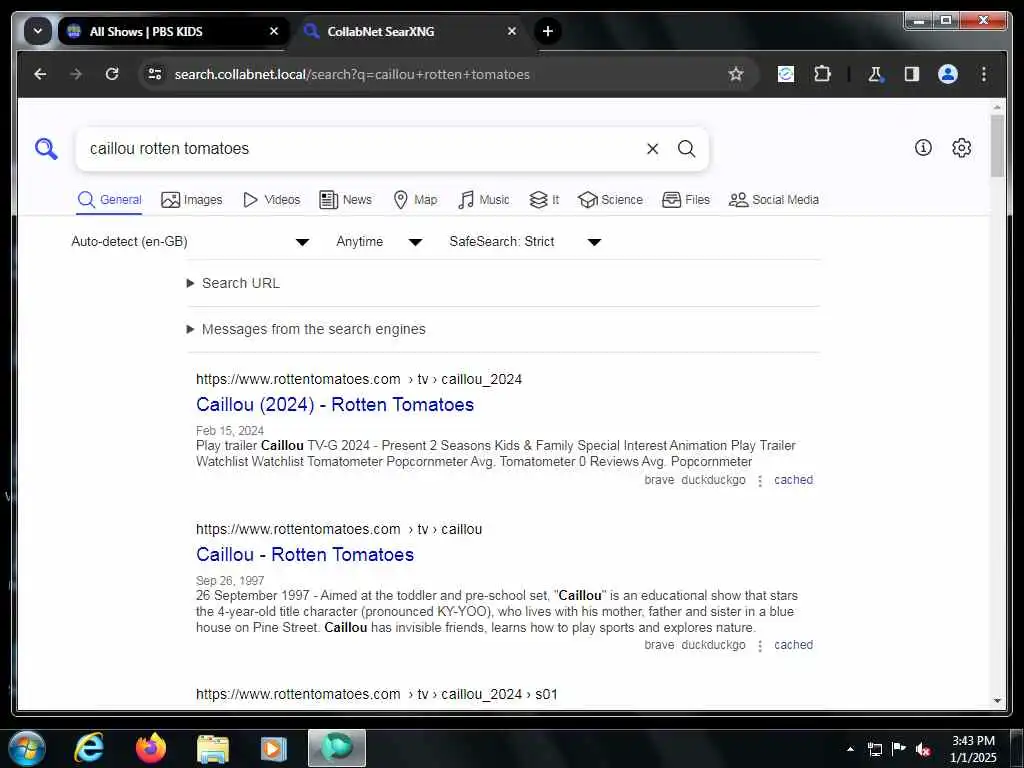This screenshot has height=768, width=1024.
Task: Click the page vertical scrollbar thumb
Action: pos(997,146)
